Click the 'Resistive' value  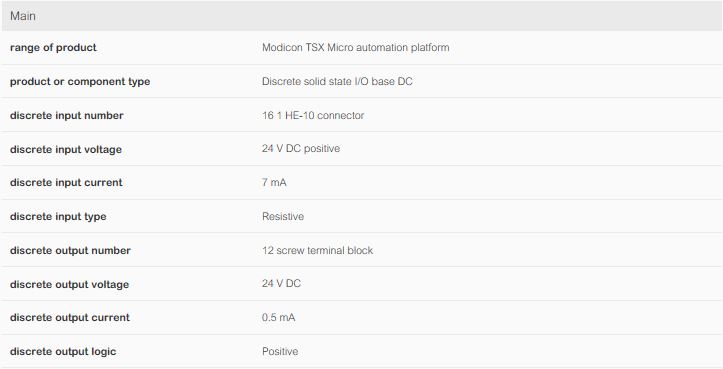tap(283, 216)
